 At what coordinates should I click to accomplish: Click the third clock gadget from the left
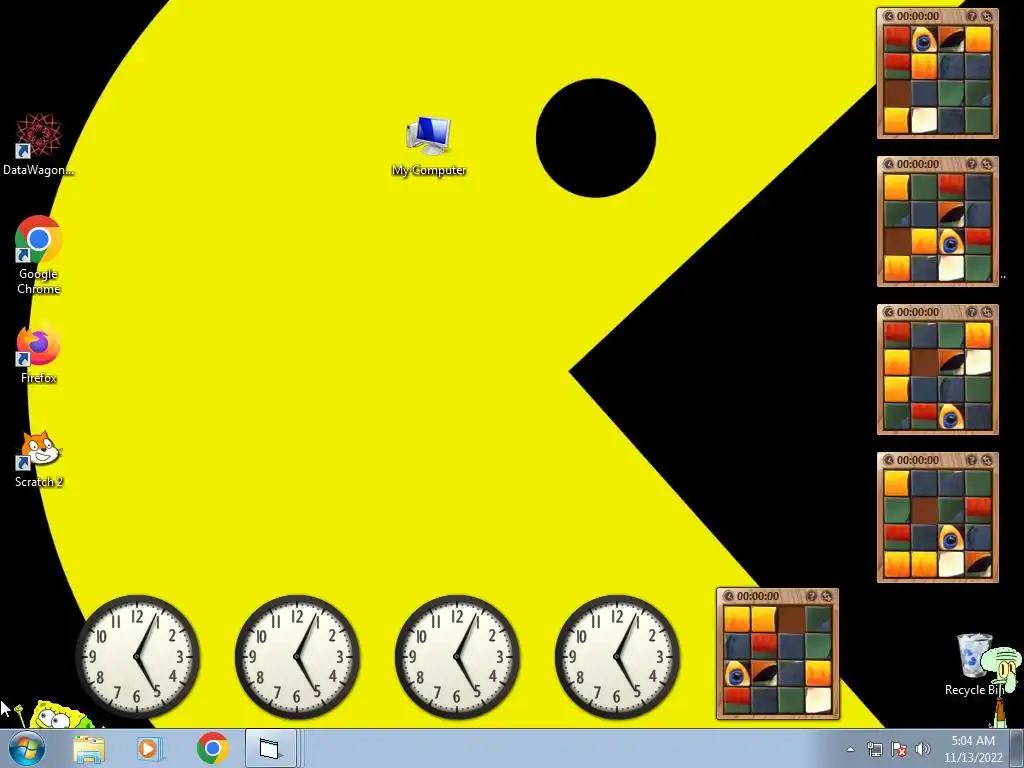click(457, 657)
